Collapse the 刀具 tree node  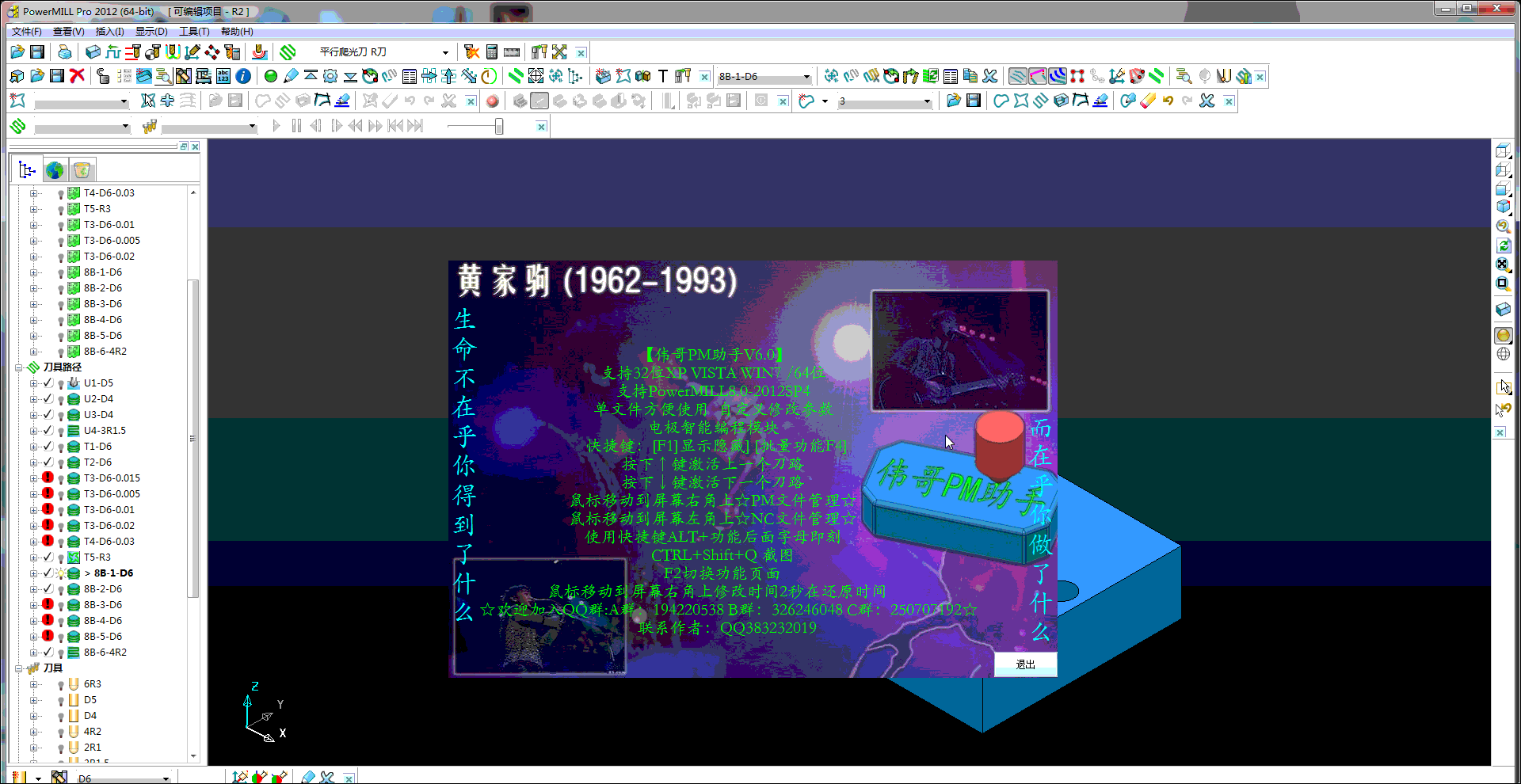tap(19, 668)
